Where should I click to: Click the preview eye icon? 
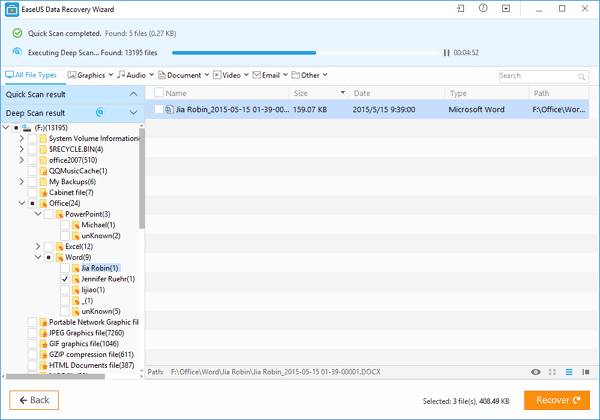tap(536, 372)
